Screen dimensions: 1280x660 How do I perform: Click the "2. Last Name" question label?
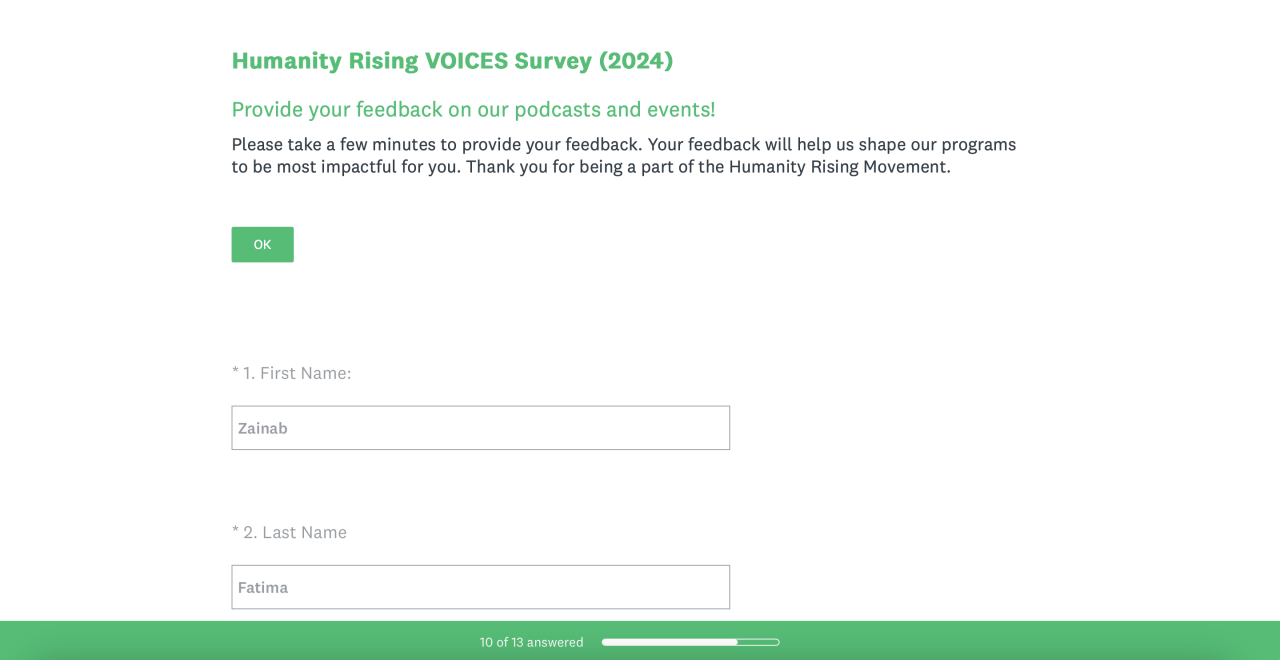pyautogui.click(x=295, y=532)
